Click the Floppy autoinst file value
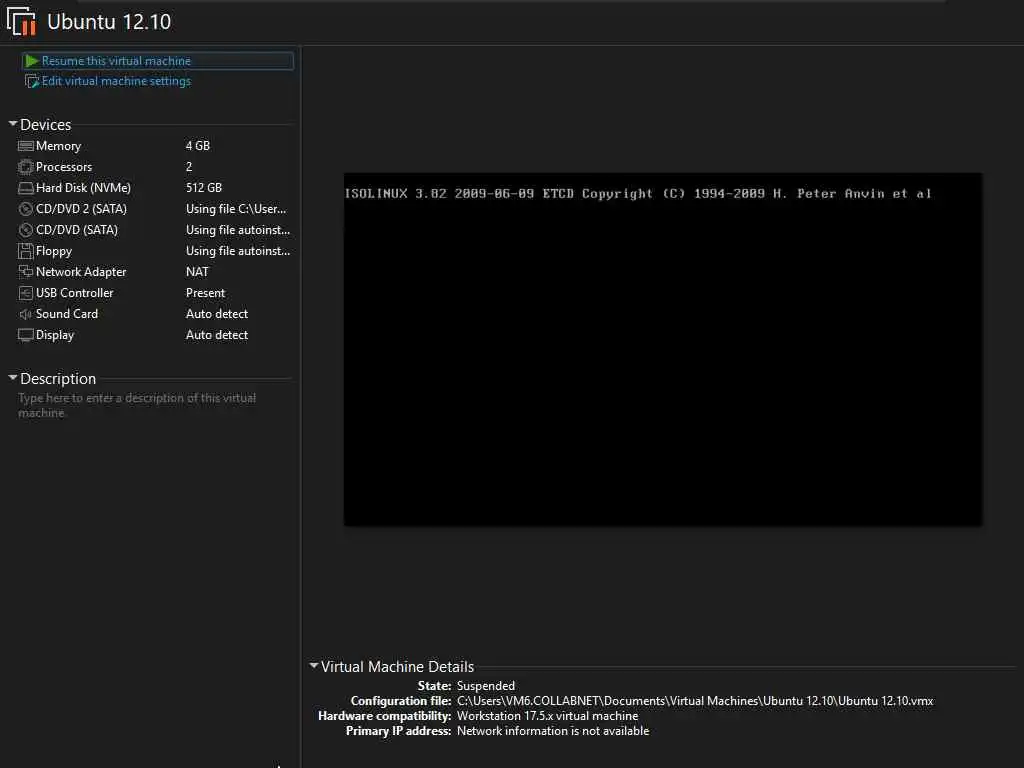 [x=238, y=251]
